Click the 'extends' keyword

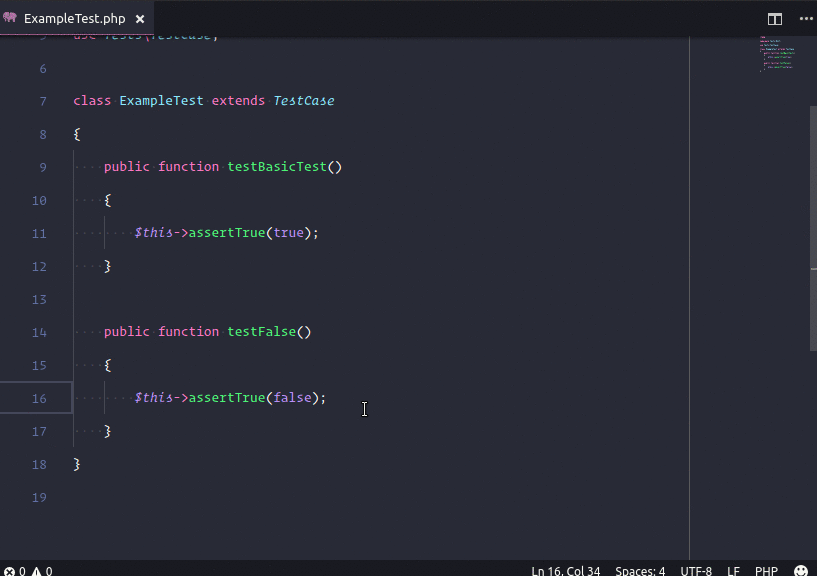238,101
